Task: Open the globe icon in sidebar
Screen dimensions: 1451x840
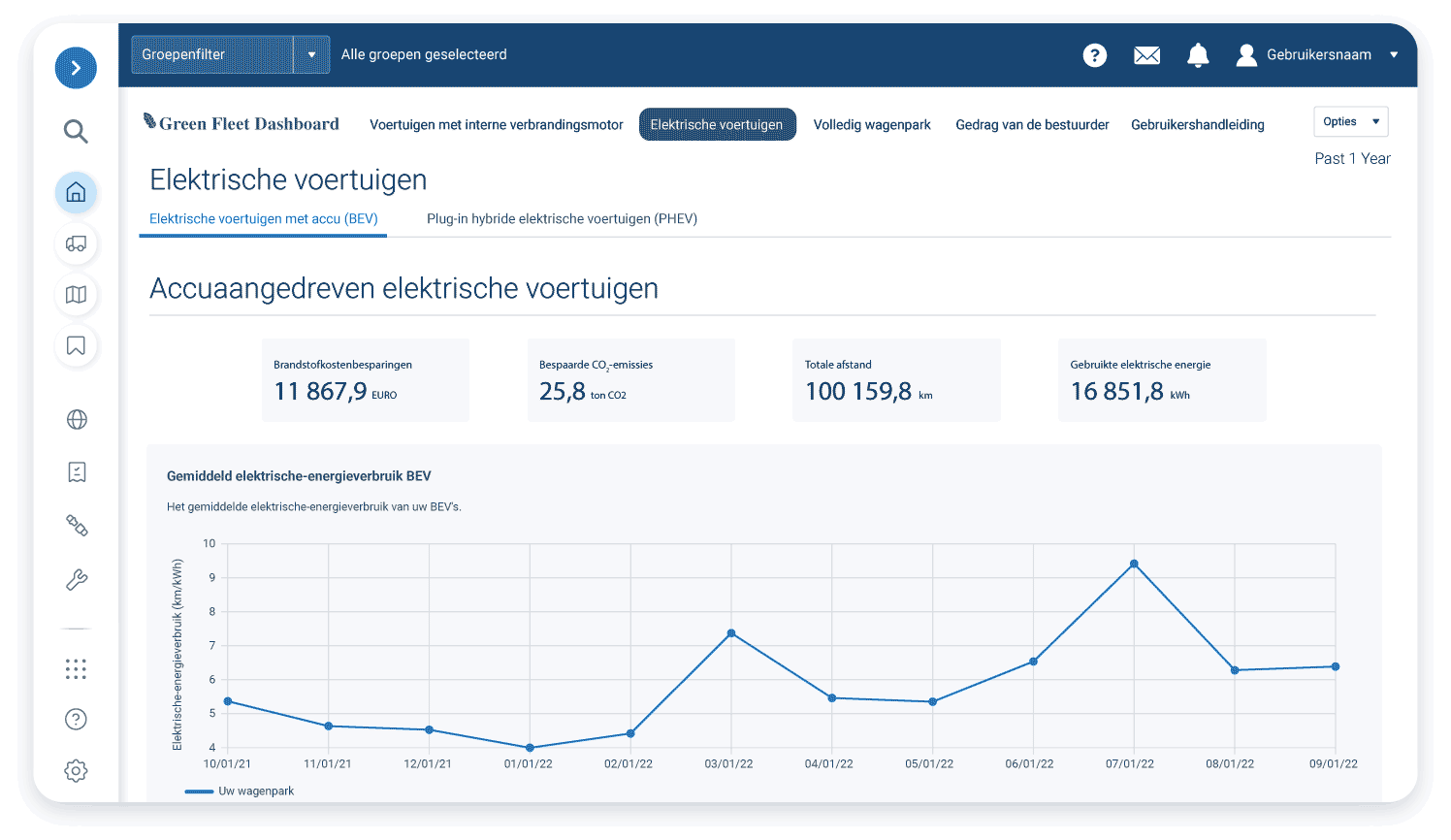Action: pyautogui.click(x=77, y=419)
